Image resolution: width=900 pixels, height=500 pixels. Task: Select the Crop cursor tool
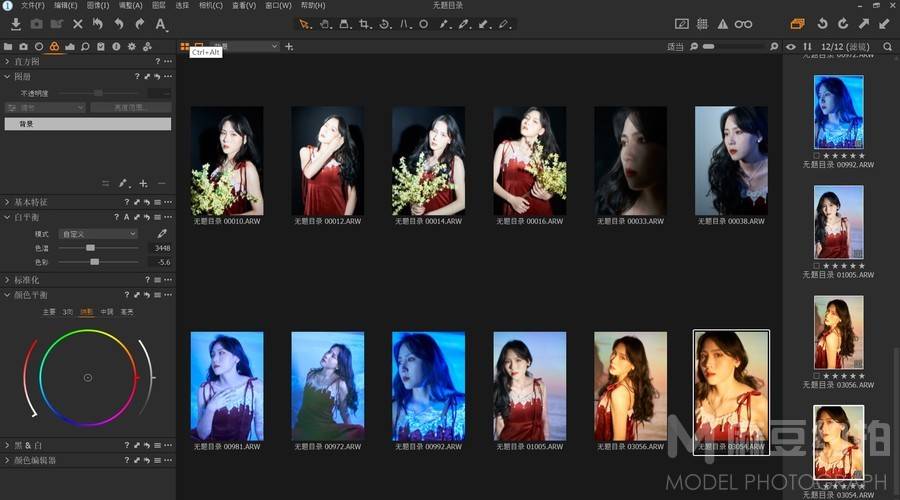365,24
